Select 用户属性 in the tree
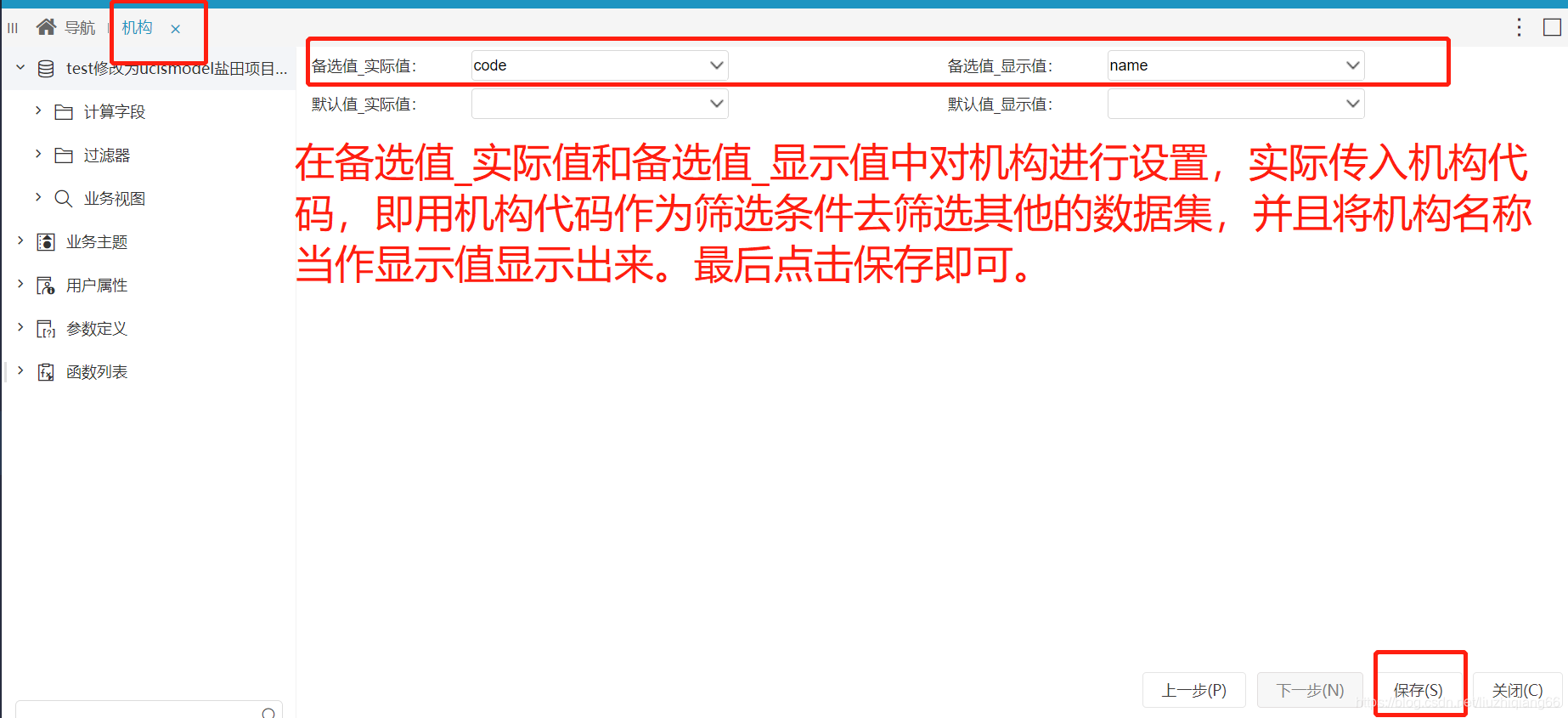1568x718 pixels. (x=97, y=285)
